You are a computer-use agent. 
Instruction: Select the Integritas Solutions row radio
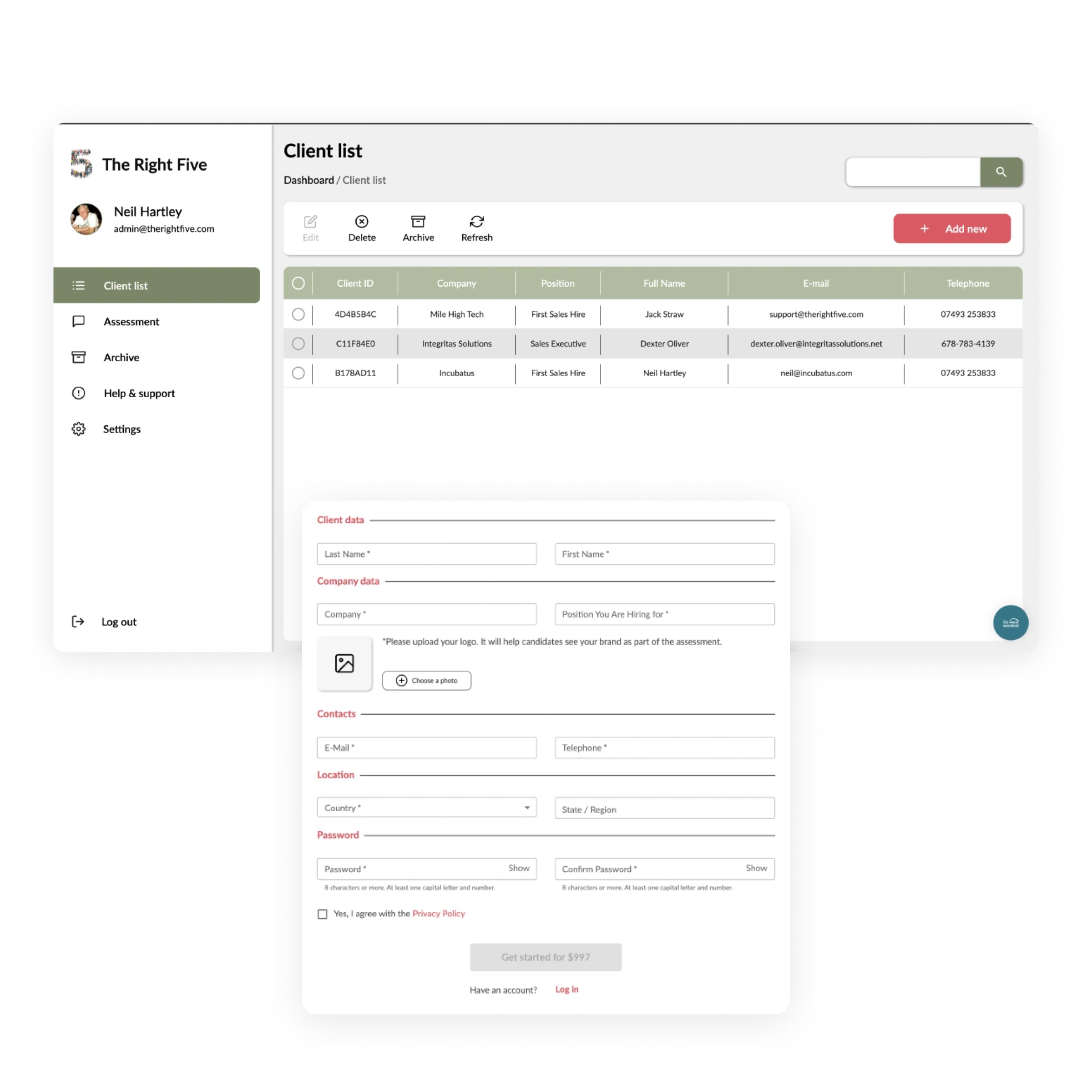click(298, 344)
